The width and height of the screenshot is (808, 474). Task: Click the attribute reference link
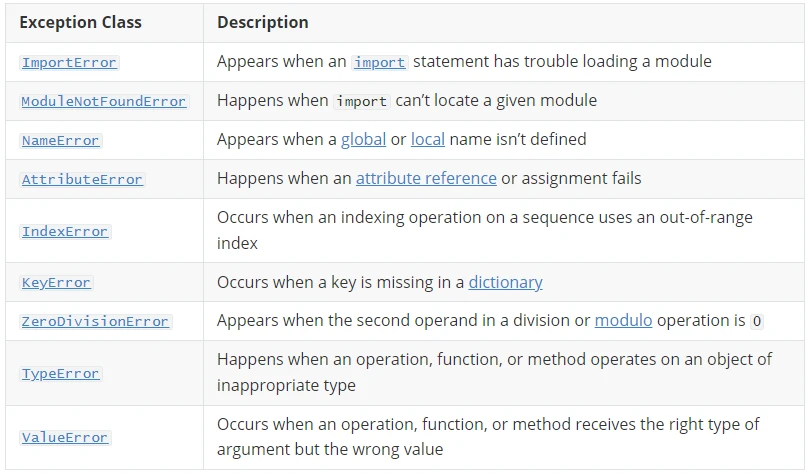[x=426, y=178]
